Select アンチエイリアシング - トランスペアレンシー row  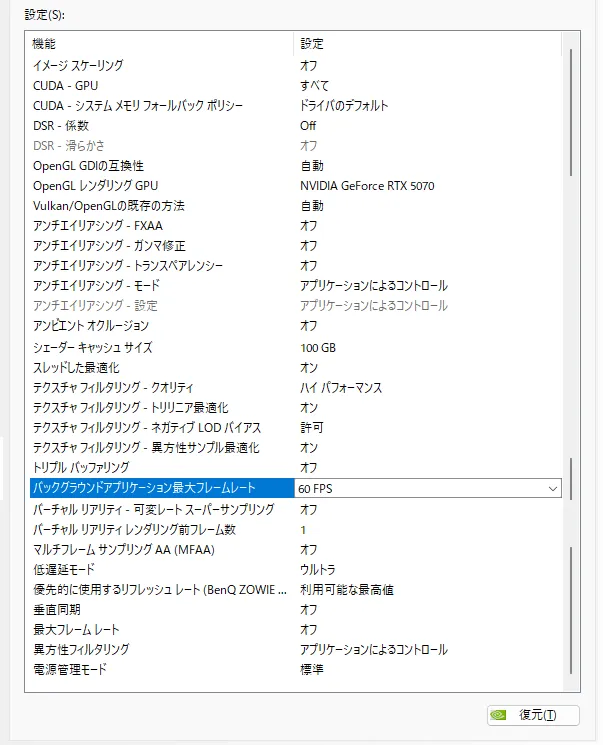pos(296,266)
